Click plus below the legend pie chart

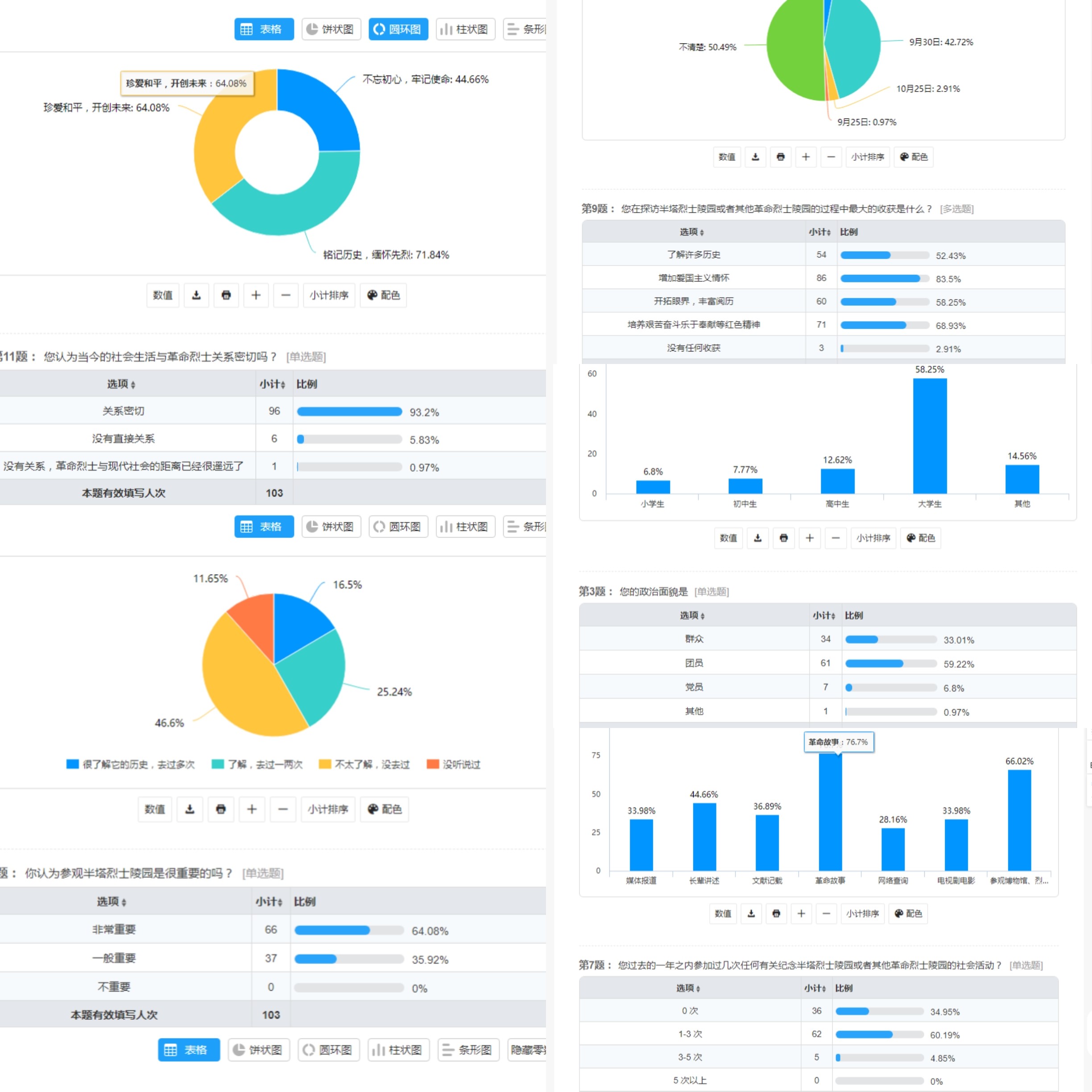pyautogui.click(x=252, y=809)
